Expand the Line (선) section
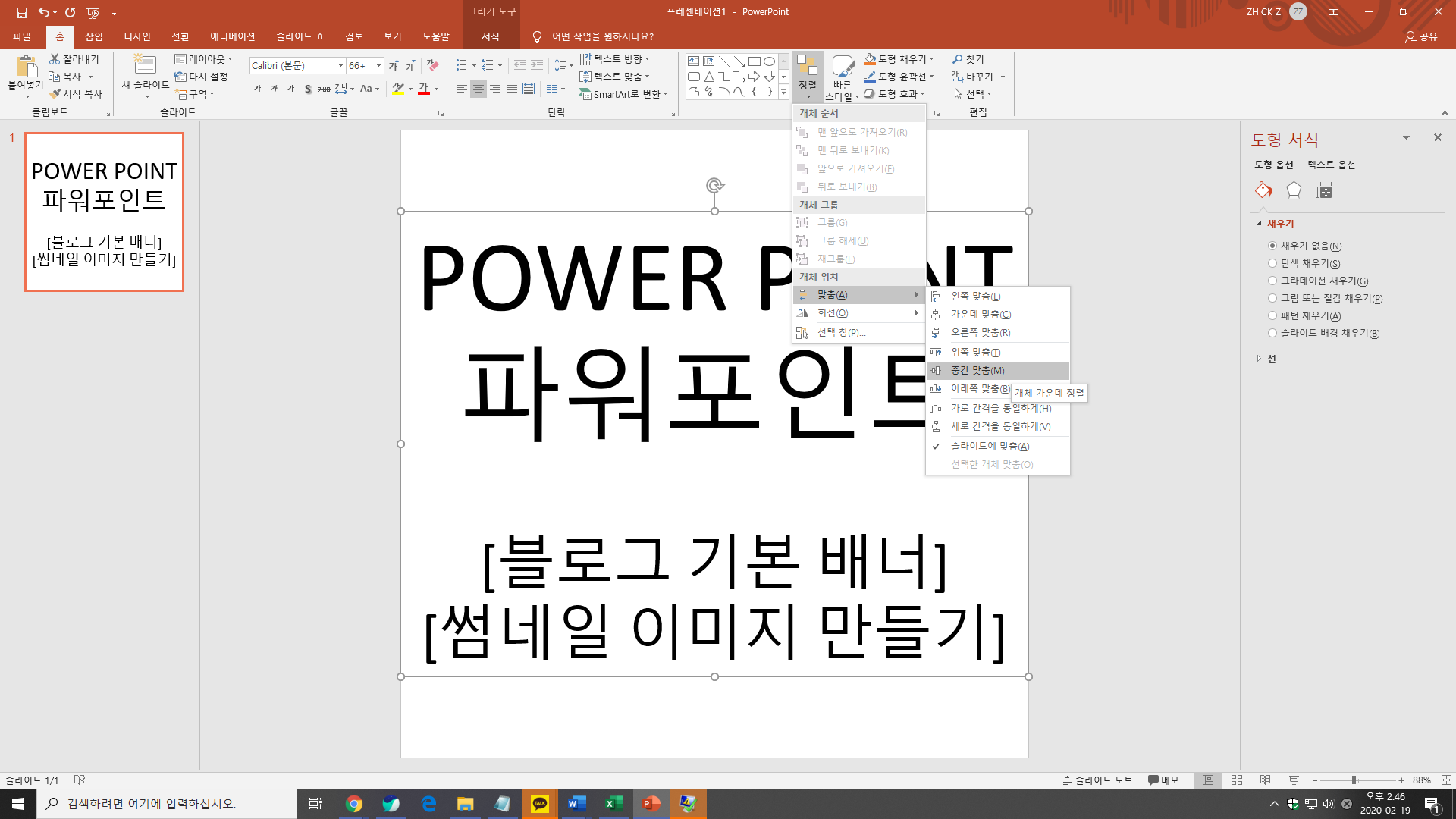This screenshot has width=1456, height=819. (1259, 359)
